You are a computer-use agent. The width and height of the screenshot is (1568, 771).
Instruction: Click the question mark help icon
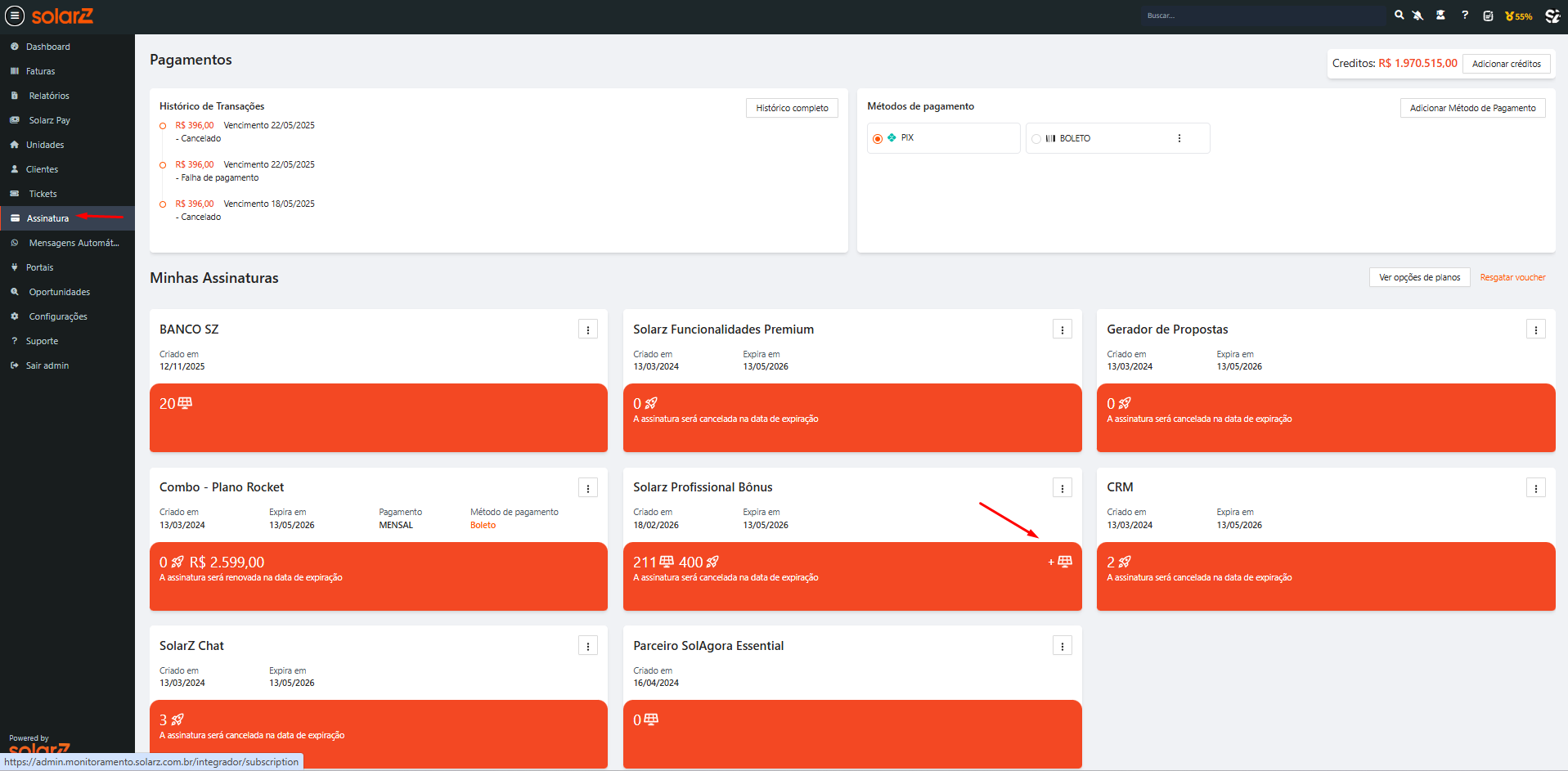click(1465, 16)
